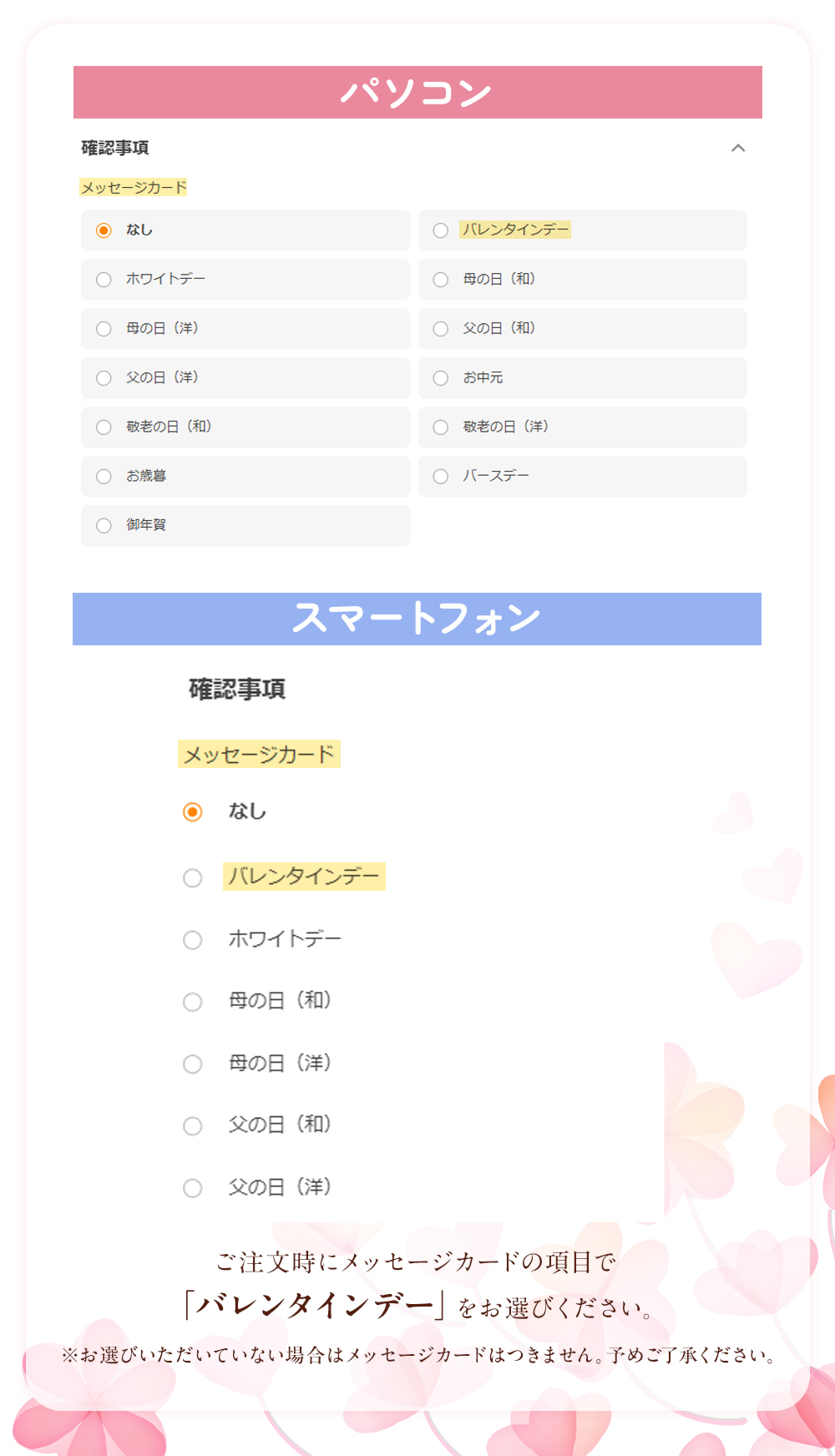Pick the お歳暮 radio option

pos(104,477)
